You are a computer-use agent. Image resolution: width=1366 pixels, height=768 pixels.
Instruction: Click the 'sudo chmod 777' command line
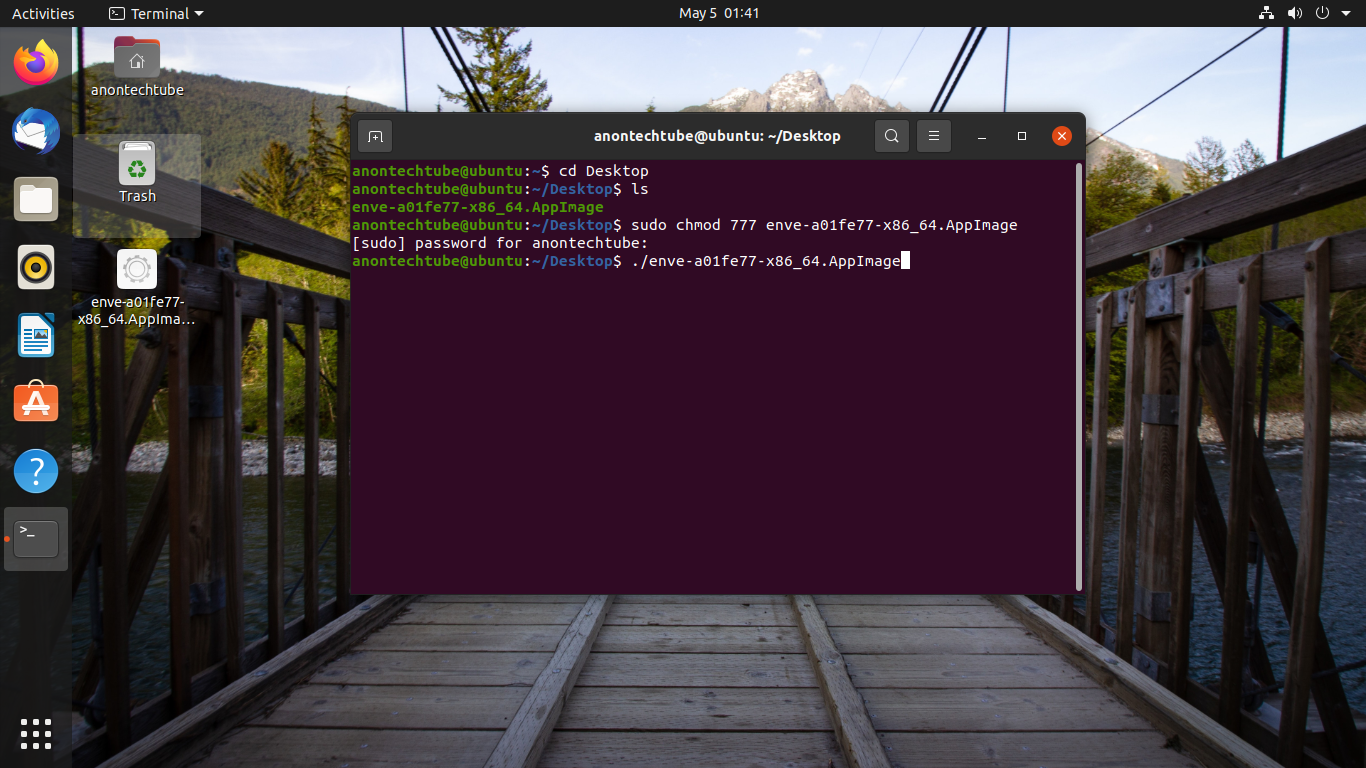(x=685, y=225)
